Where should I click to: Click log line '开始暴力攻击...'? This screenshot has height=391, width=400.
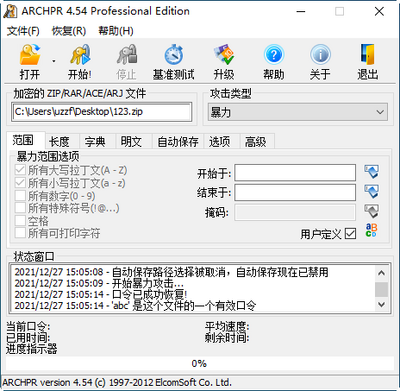click(99, 284)
